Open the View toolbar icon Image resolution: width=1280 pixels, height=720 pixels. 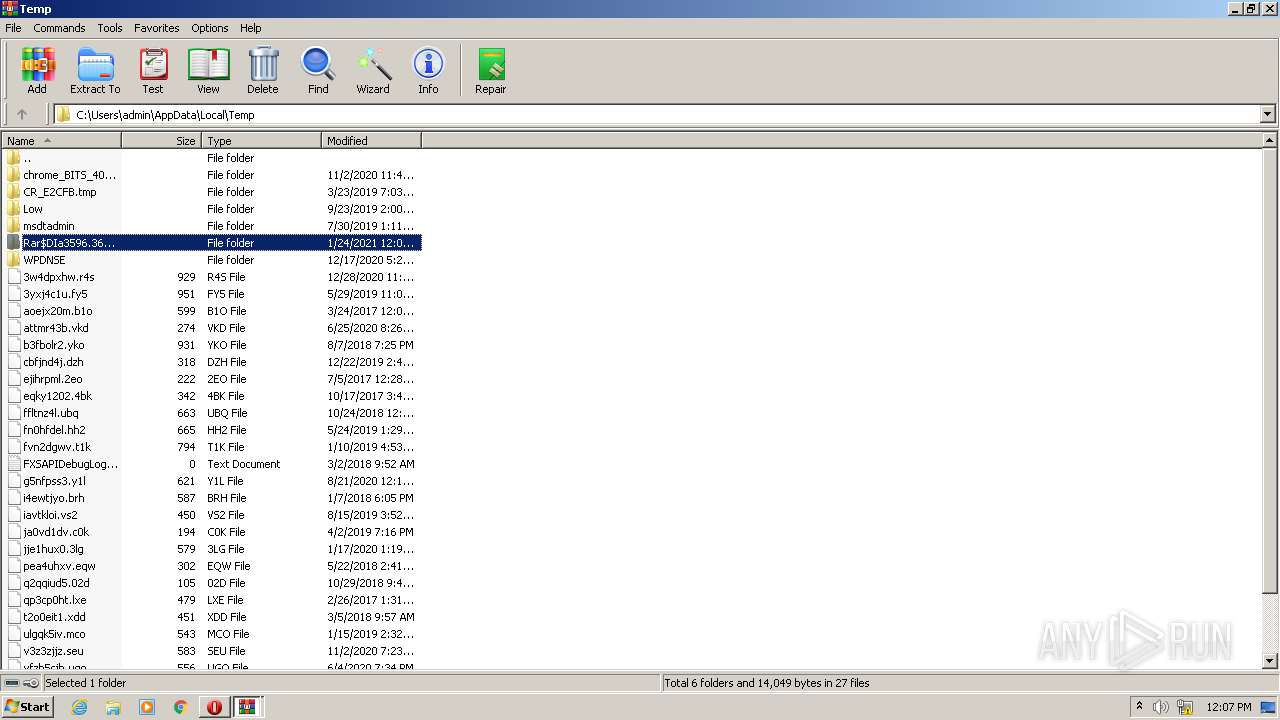208,71
